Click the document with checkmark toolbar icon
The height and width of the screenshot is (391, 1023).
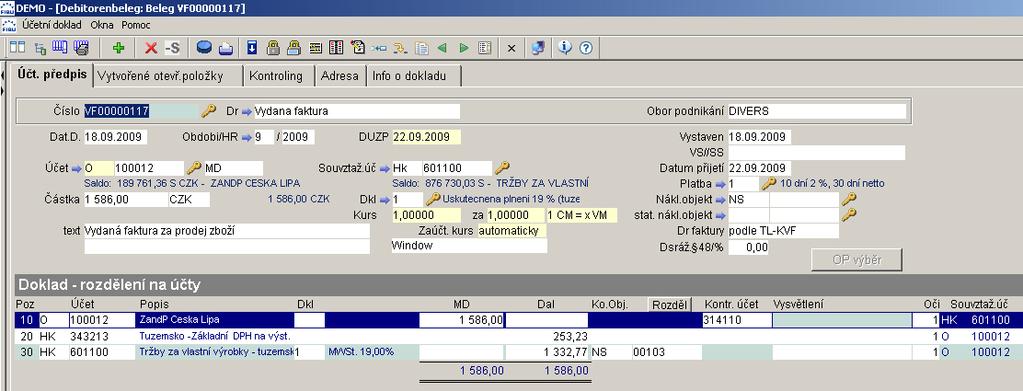[358, 48]
